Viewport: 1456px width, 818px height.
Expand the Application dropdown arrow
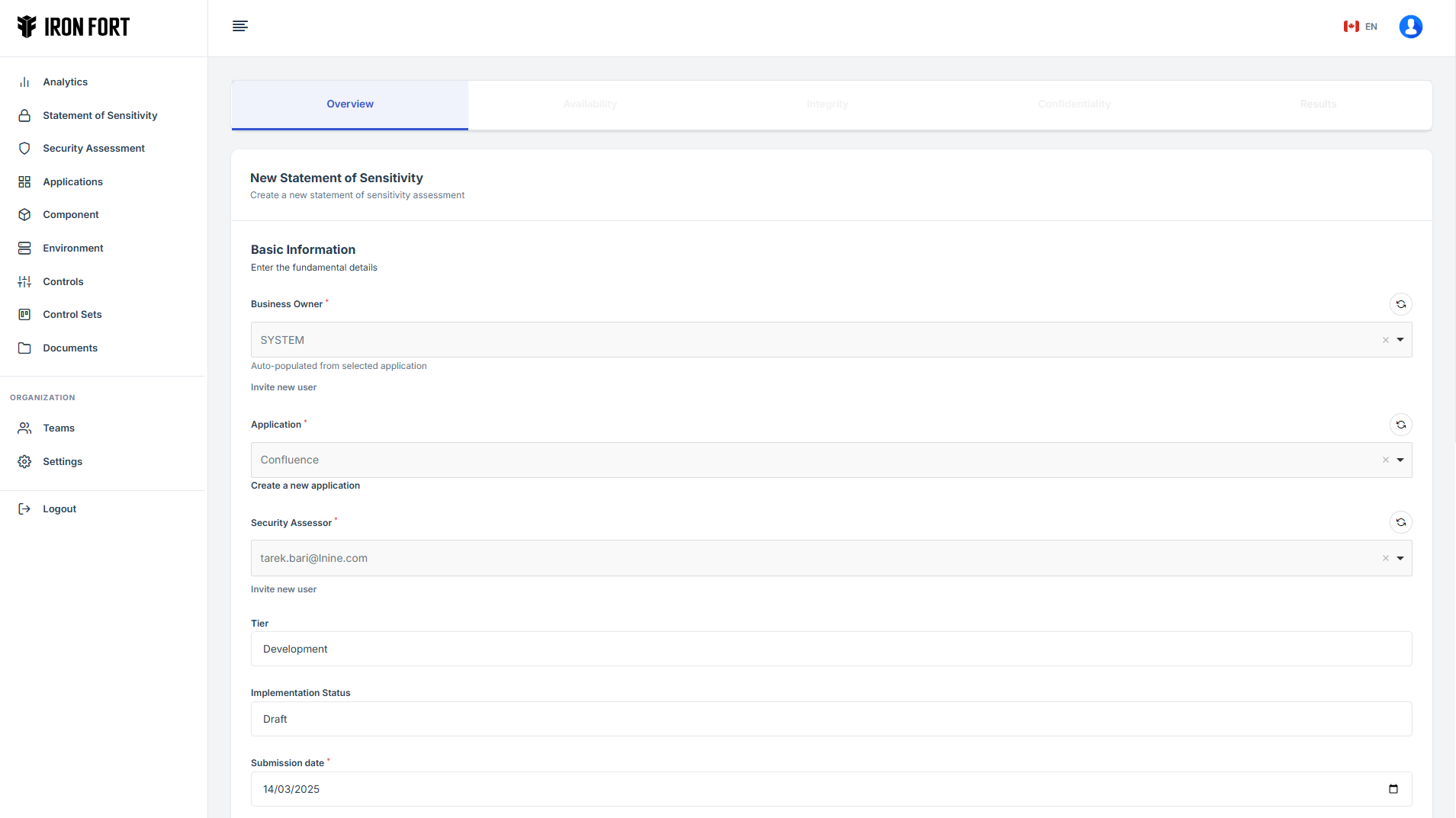coord(1400,460)
